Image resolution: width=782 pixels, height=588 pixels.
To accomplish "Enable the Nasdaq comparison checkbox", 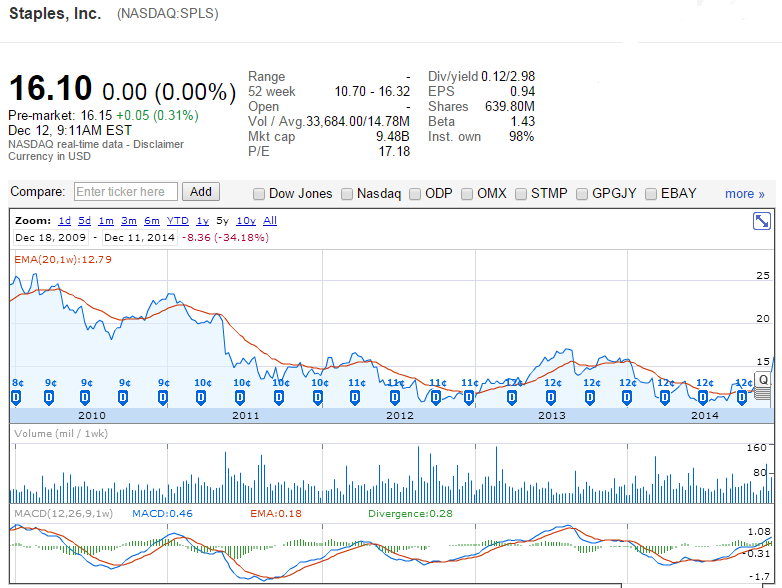I will tap(347, 194).
